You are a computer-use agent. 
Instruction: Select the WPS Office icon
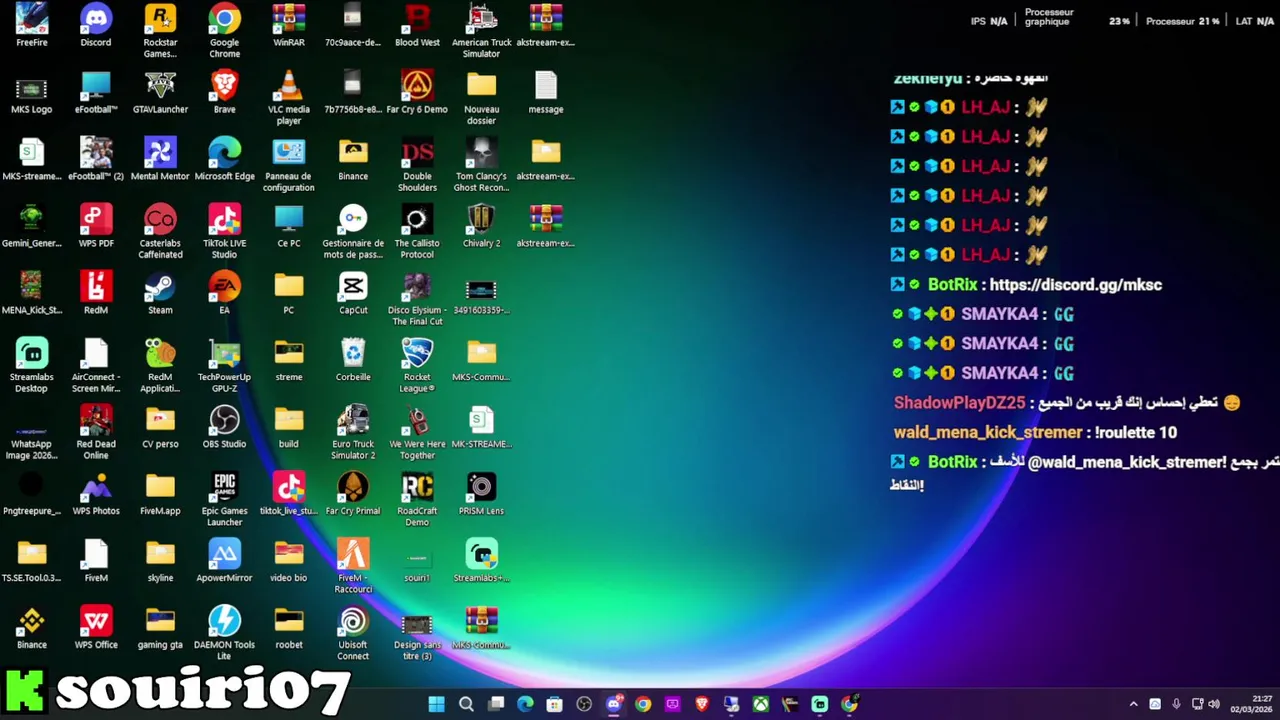point(96,628)
